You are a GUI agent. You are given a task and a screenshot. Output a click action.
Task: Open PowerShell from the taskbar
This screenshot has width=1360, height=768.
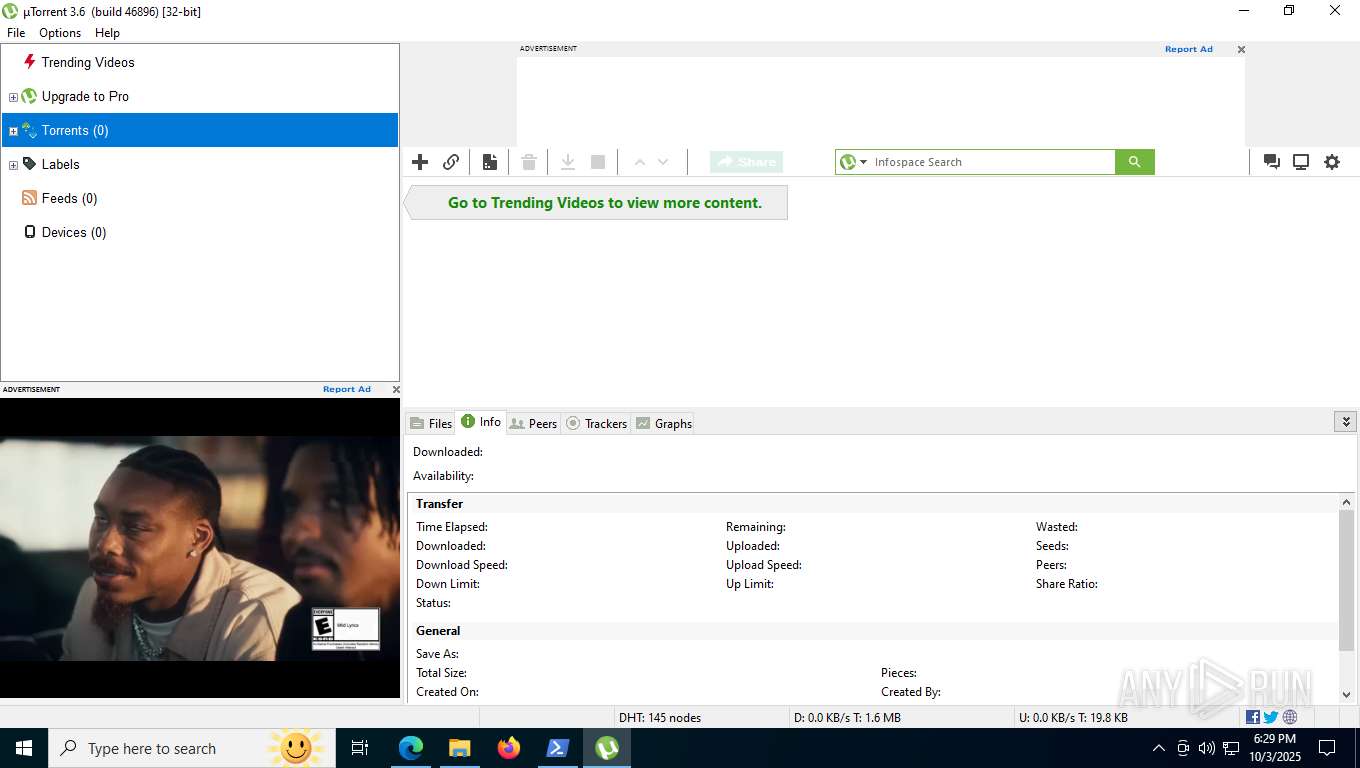click(558, 748)
